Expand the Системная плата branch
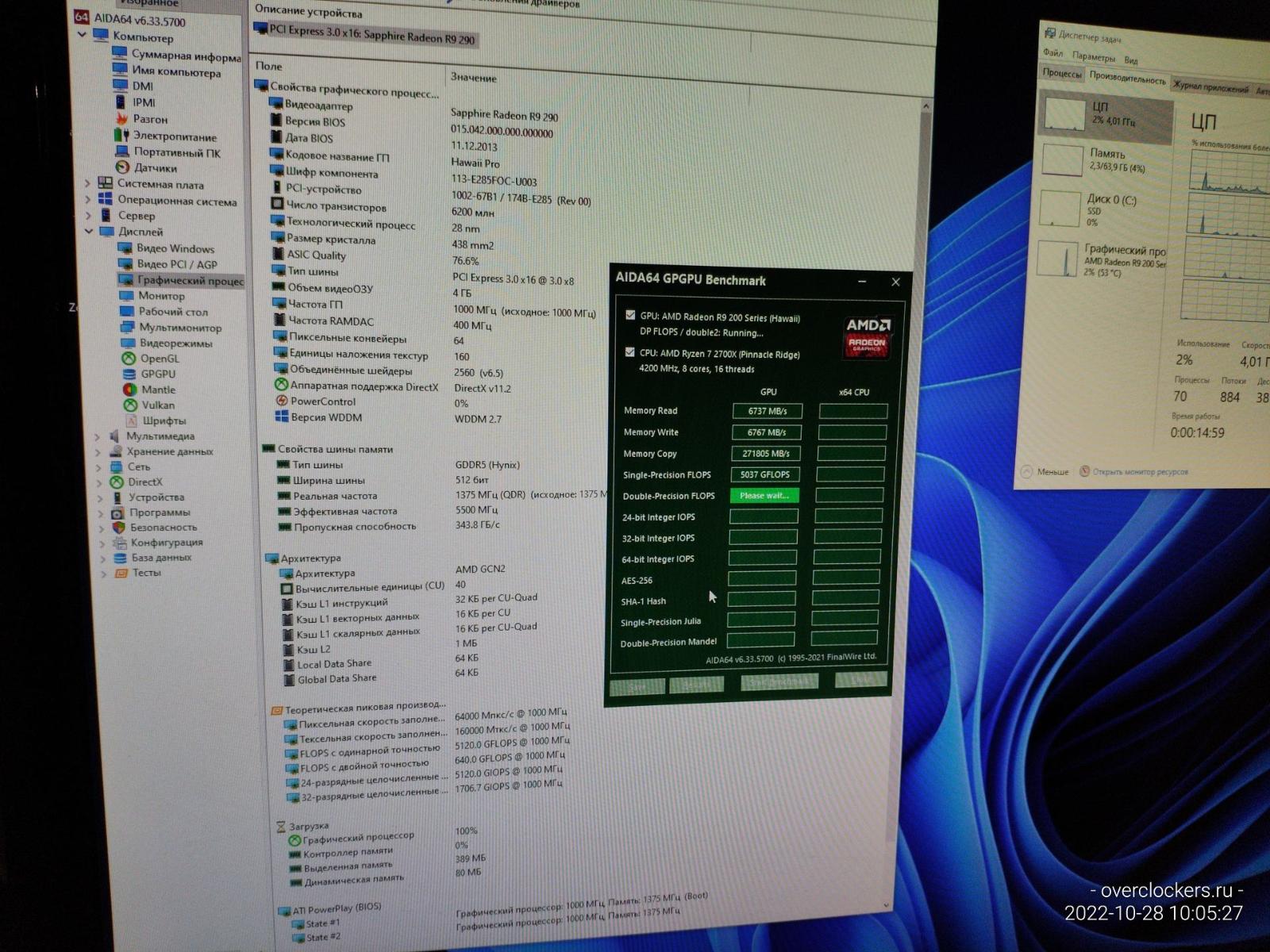This screenshot has width=1270, height=952. (x=87, y=183)
